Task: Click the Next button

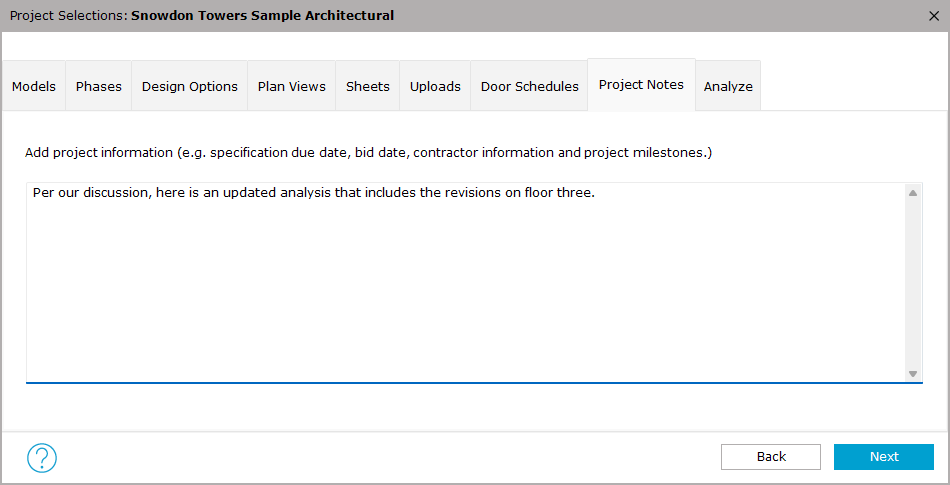Action: [884, 457]
